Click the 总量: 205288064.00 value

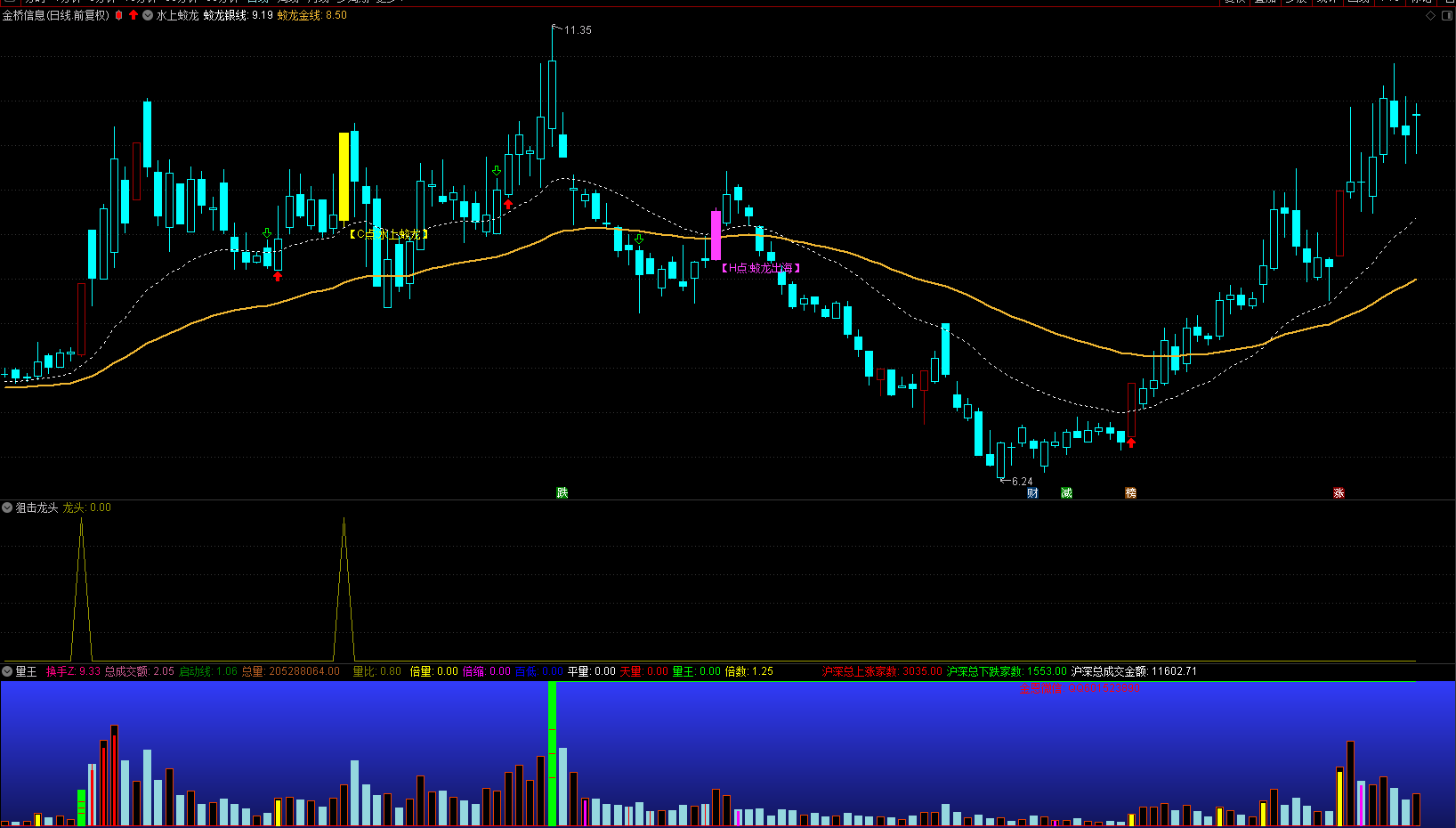click(290, 671)
